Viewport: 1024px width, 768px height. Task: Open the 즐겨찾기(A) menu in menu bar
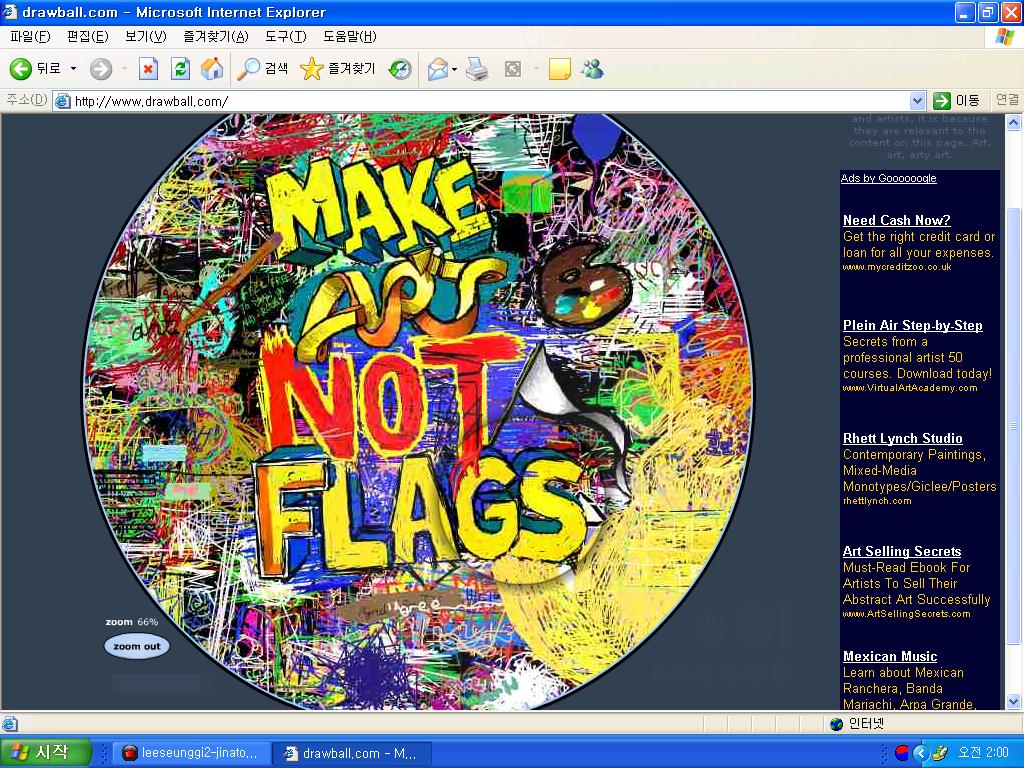click(x=215, y=37)
